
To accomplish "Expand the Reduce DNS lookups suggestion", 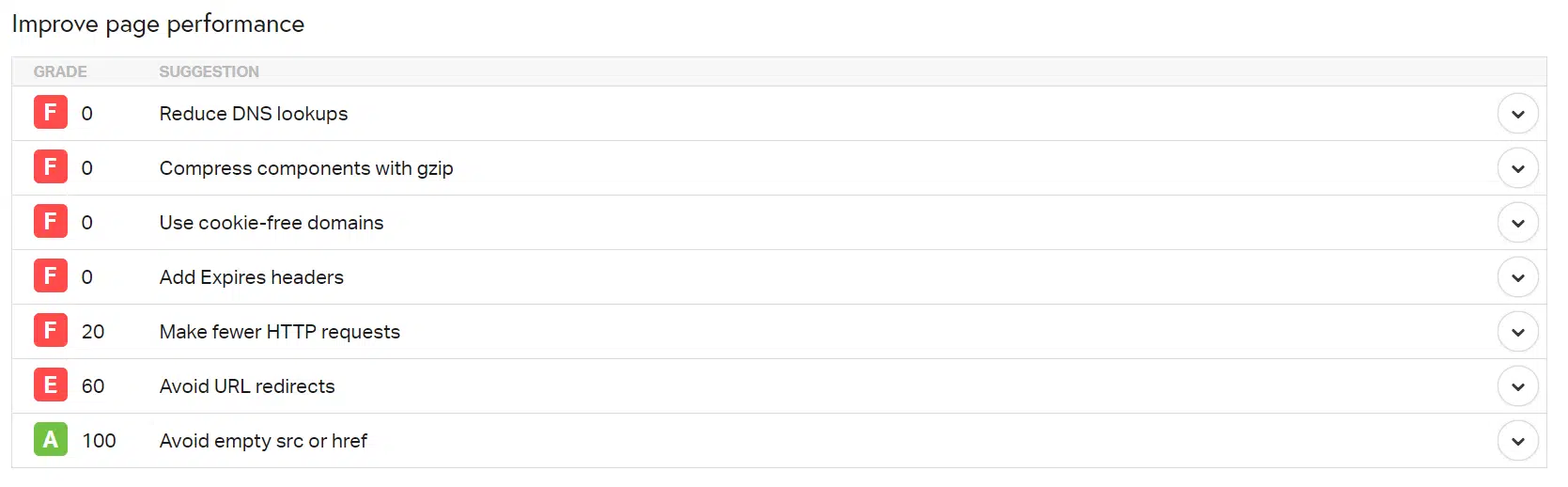I will (x=1517, y=114).
